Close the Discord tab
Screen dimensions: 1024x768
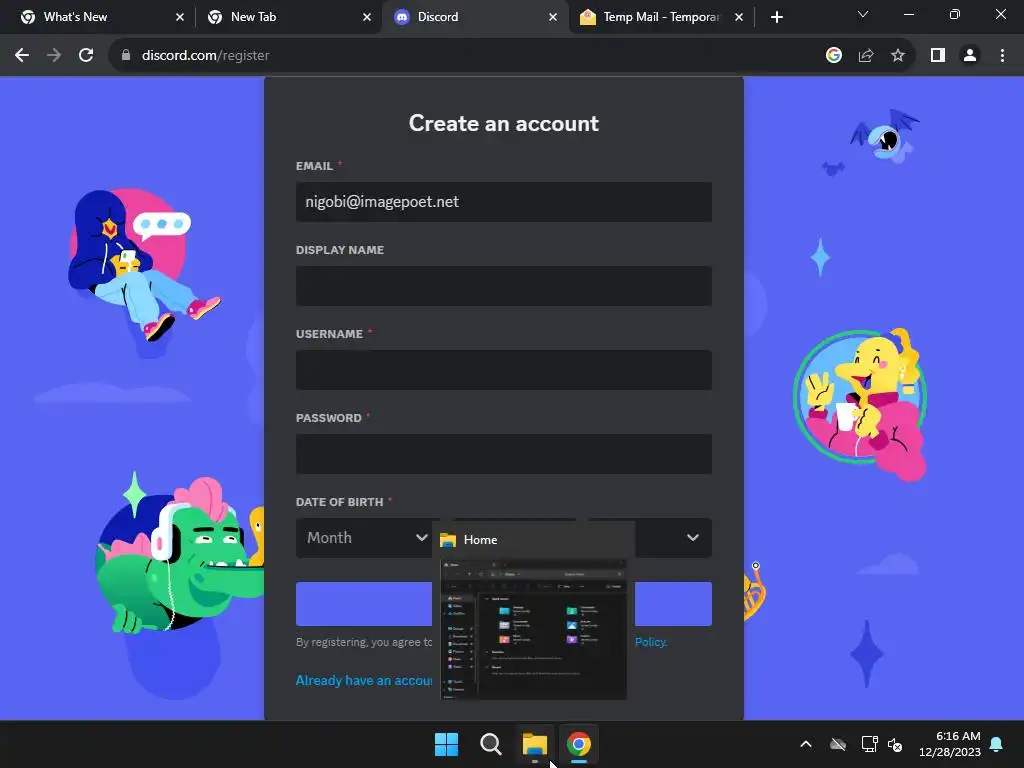pos(552,17)
